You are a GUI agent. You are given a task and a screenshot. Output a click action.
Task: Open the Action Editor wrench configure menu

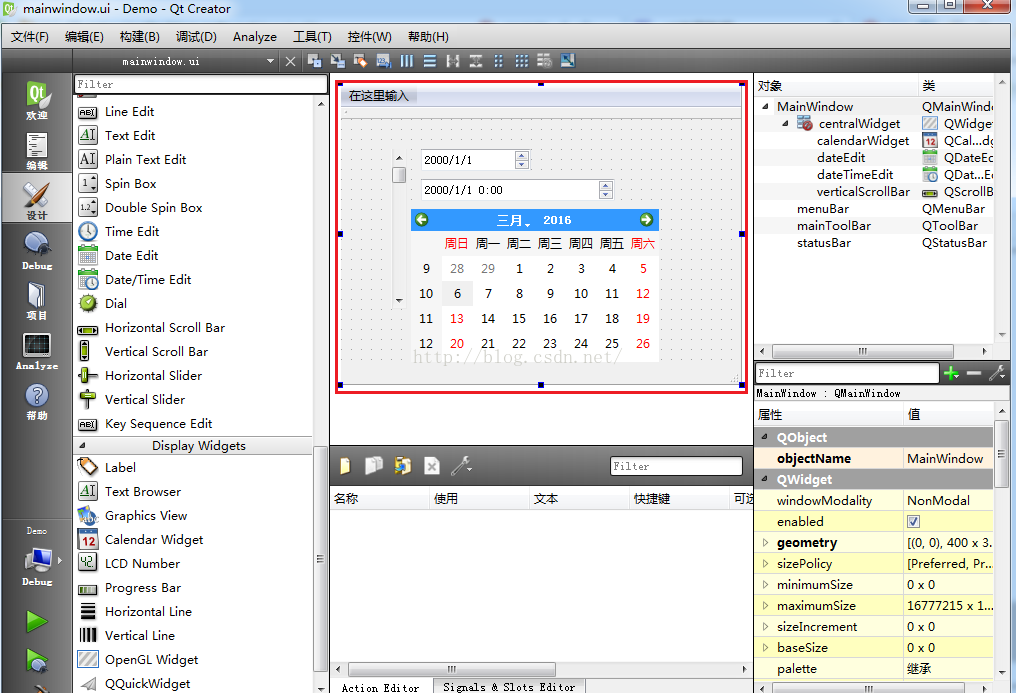tap(461, 466)
